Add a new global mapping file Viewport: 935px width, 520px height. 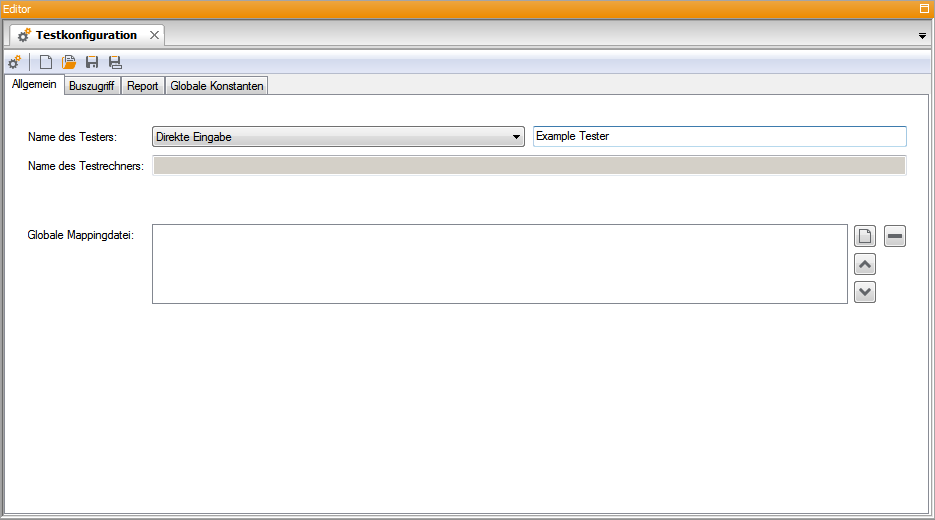click(x=865, y=236)
